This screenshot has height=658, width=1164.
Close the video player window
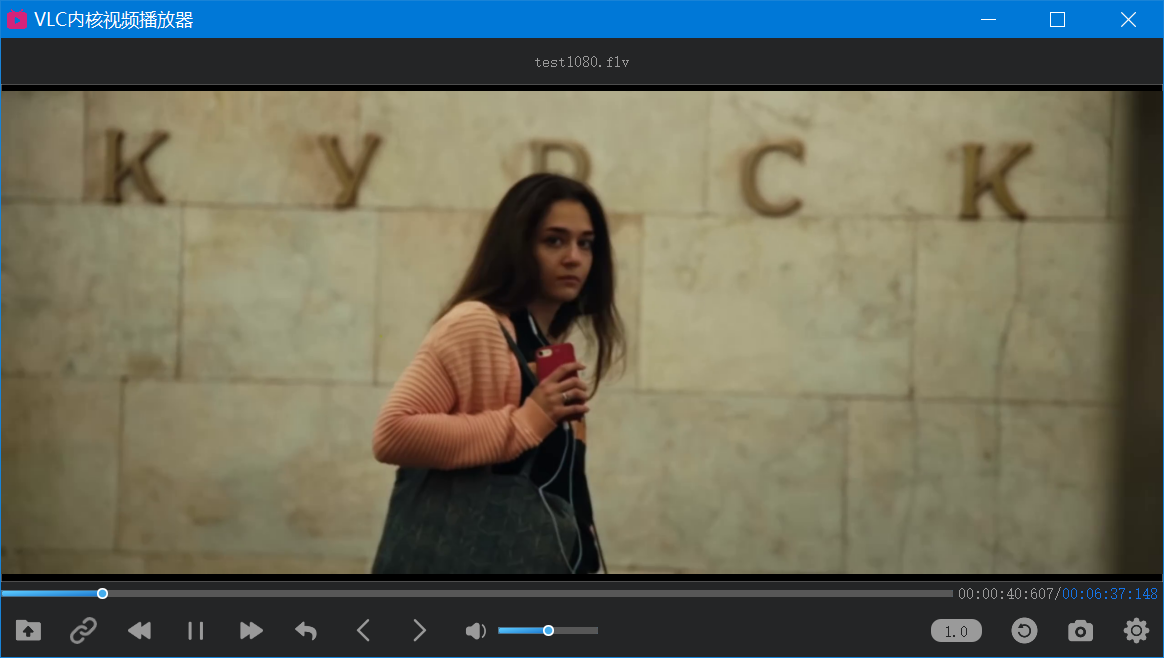pyautogui.click(x=1128, y=19)
